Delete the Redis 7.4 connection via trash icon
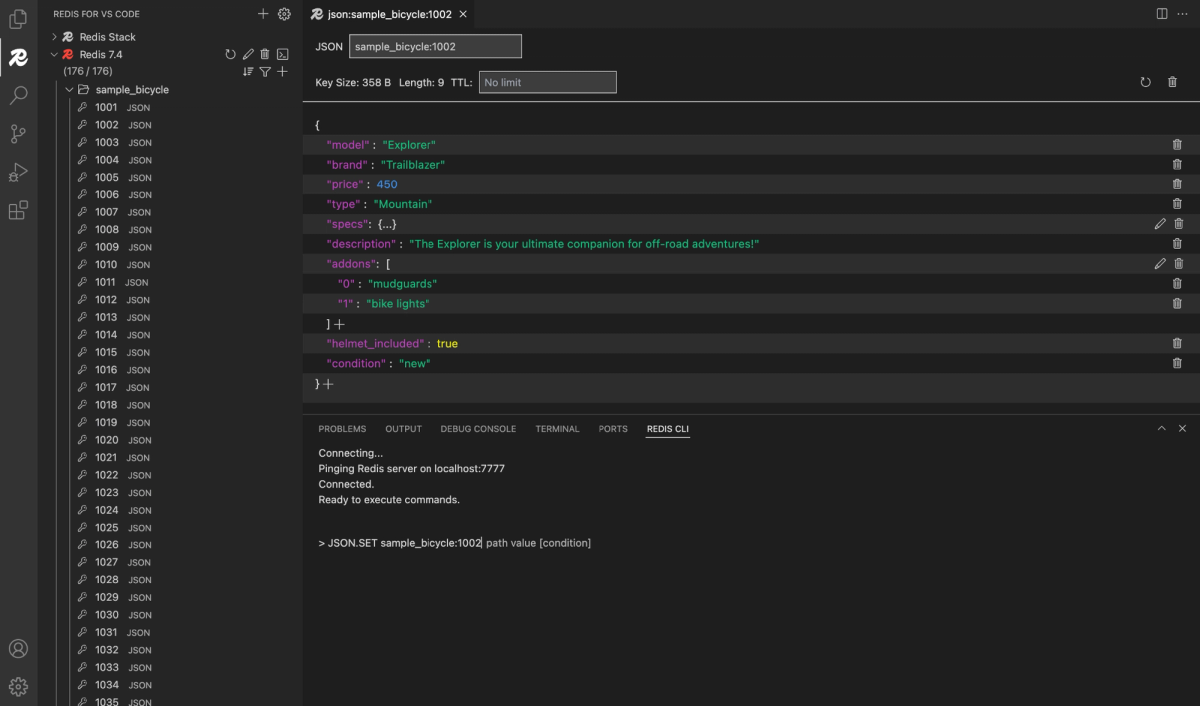 [266, 54]
